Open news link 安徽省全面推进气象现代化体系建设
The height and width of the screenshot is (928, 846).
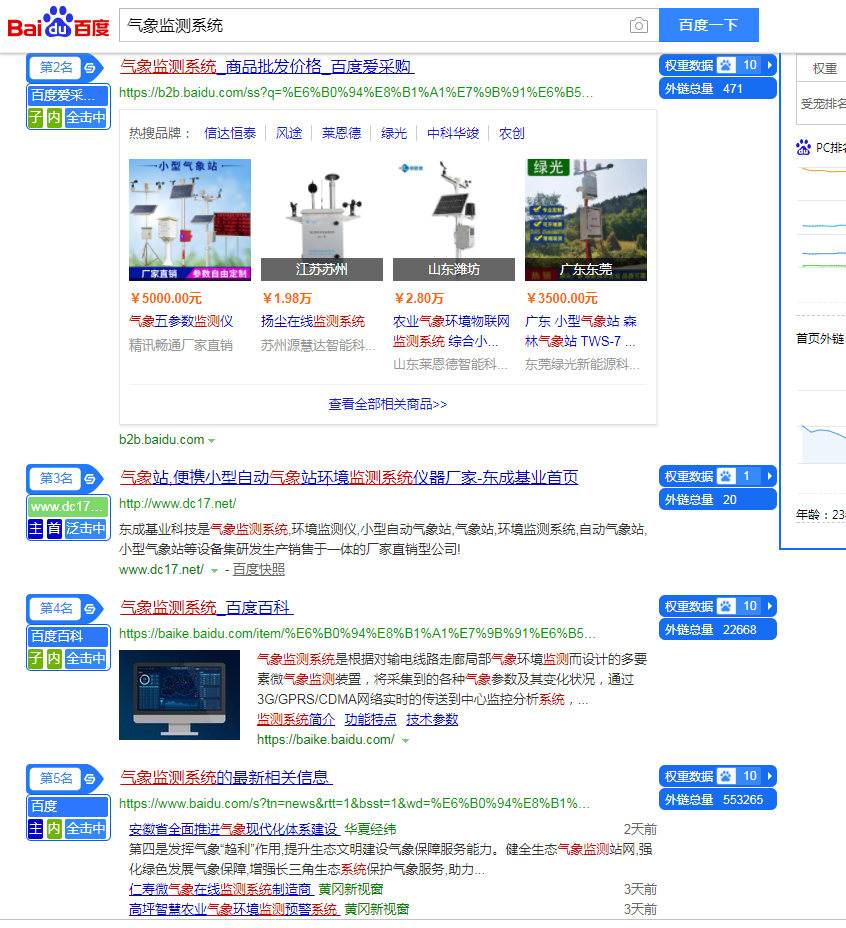tap(233, 829)
